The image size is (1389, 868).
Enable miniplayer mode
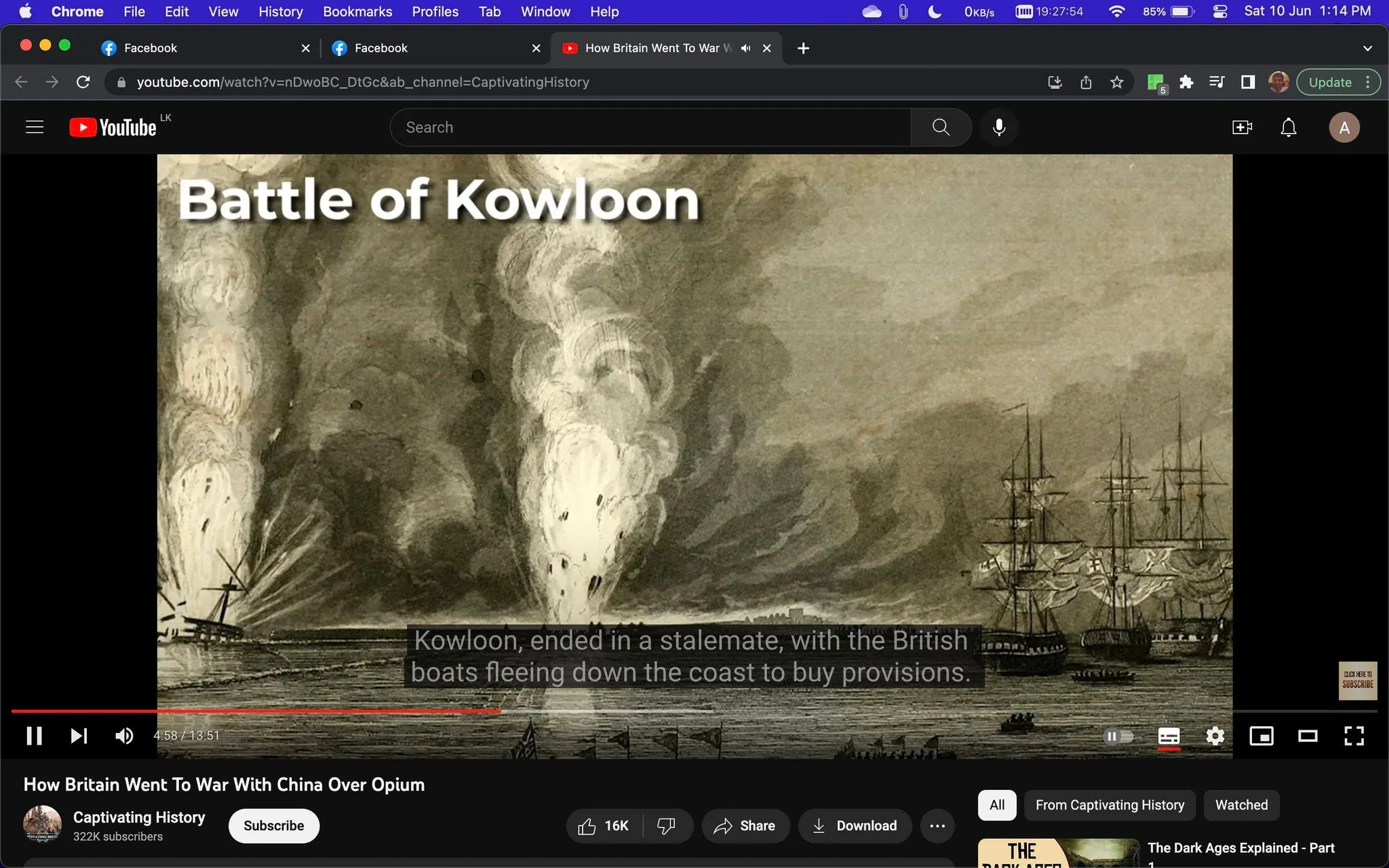coord(1261,736)
